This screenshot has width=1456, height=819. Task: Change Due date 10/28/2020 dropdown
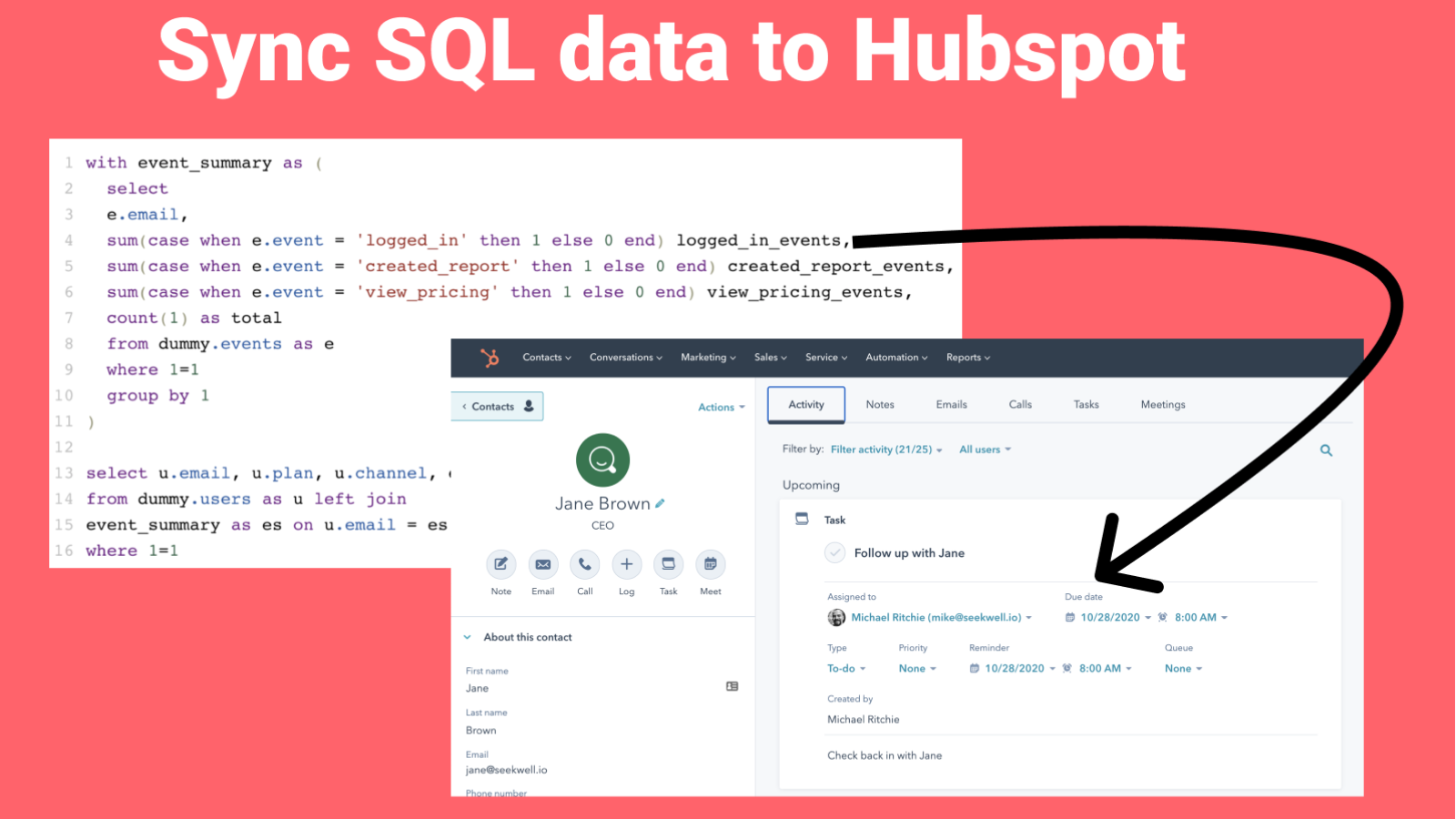click(1116, 618)
